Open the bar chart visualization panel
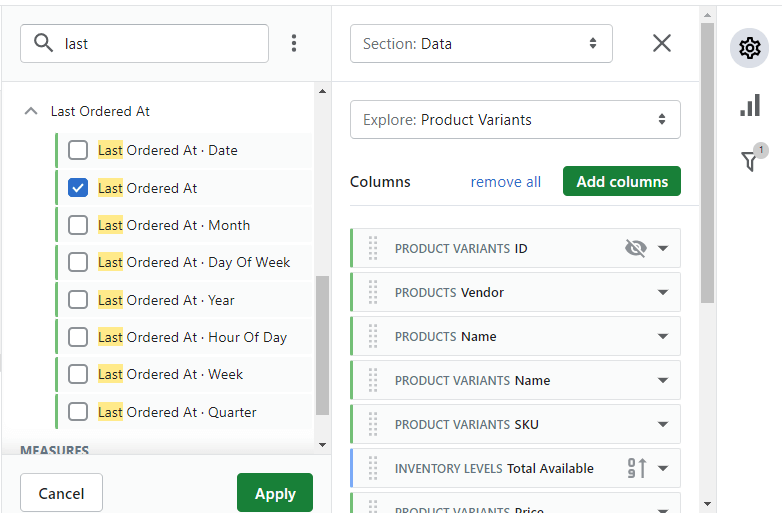Image resolution: width=782 pixels, height=513 pixels. 750,105
